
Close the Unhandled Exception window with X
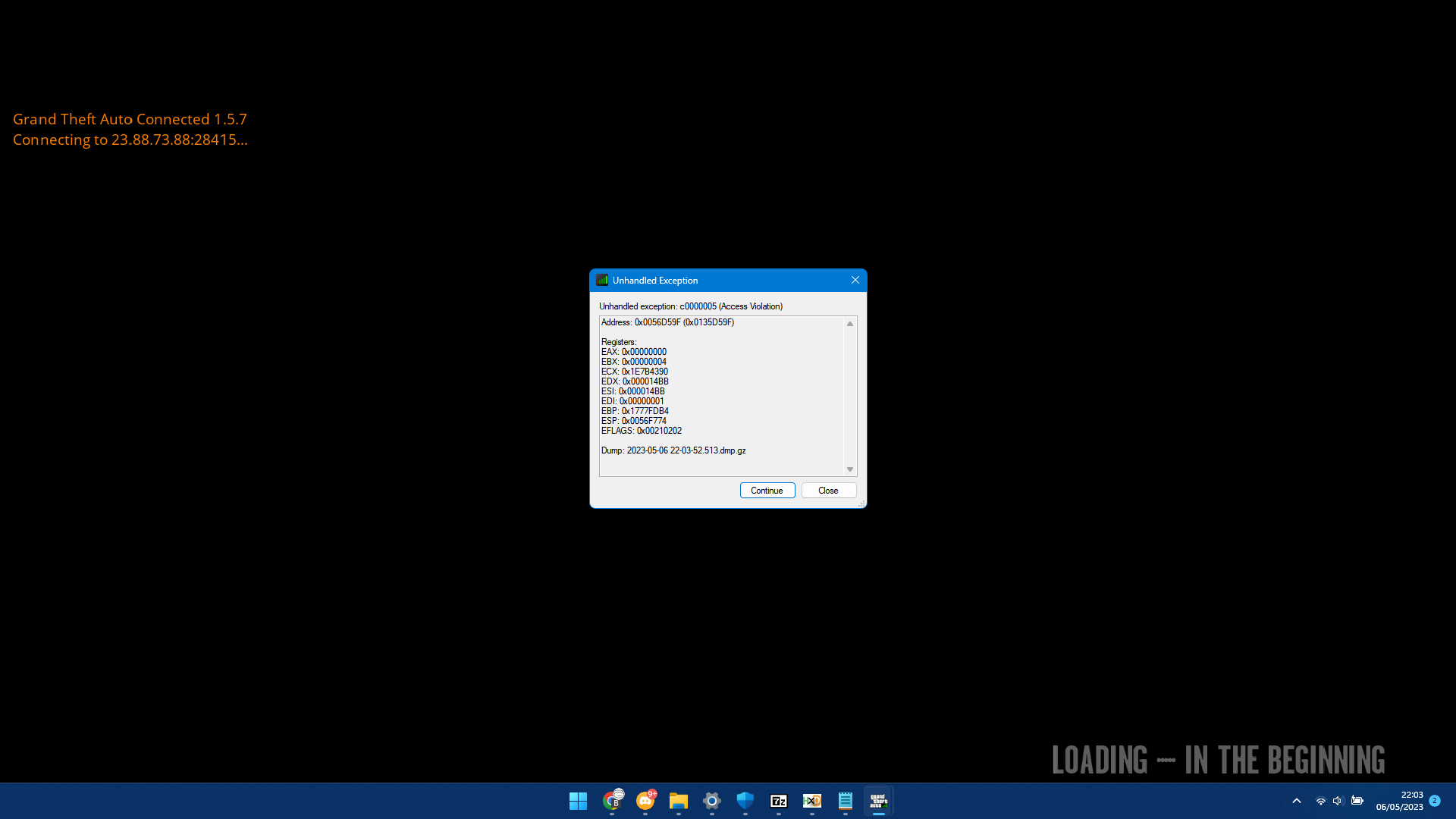855,280
